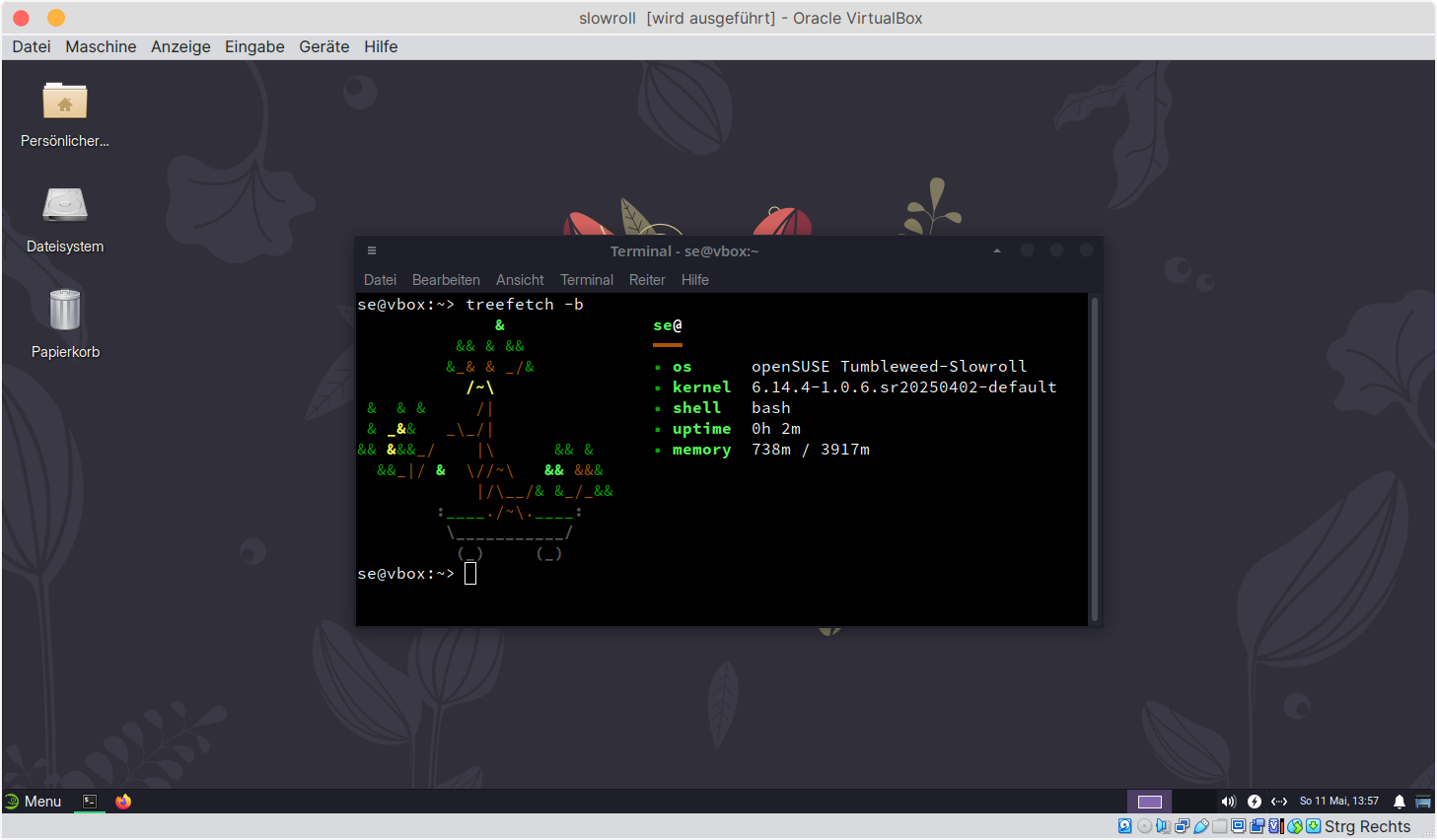
Task: Open VirtualBox shared folders indicator
Action: 1220,826
